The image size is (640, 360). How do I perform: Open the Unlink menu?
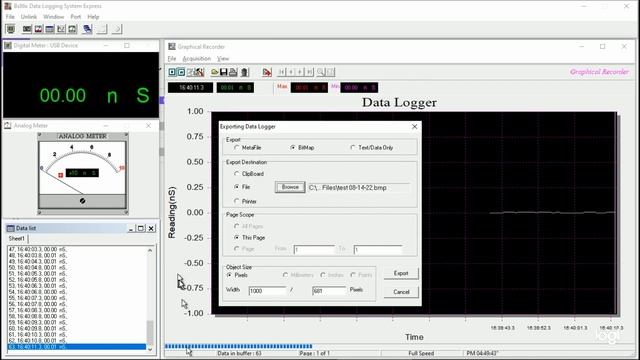(29, 17)
